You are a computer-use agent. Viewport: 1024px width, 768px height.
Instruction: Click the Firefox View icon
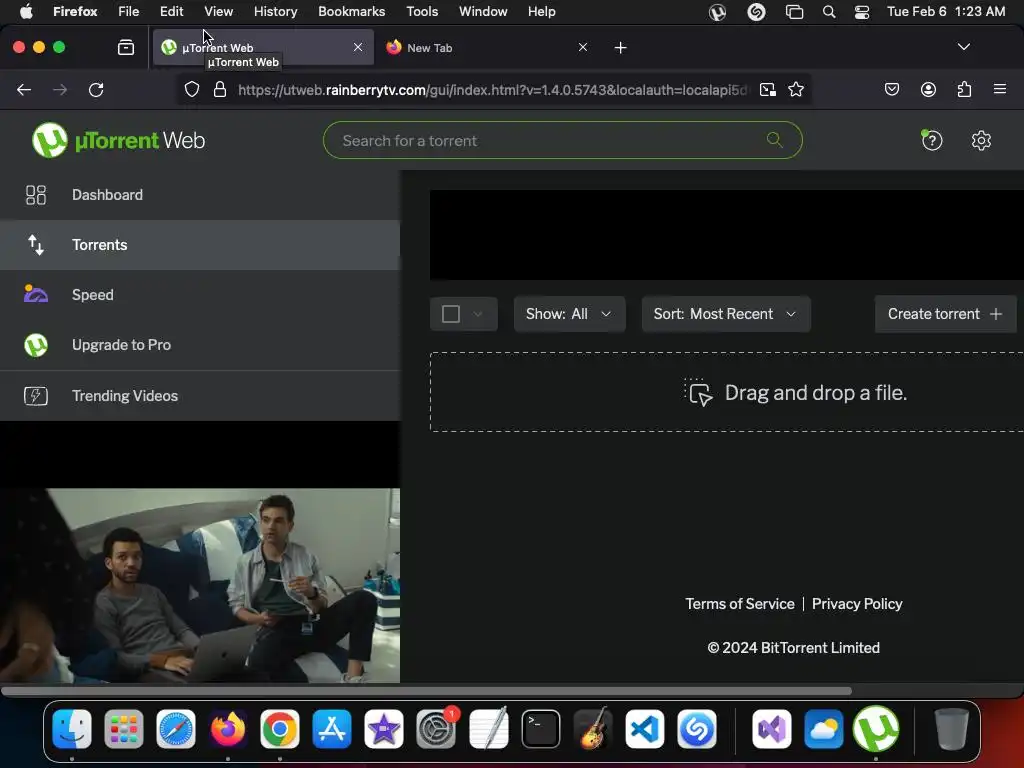click(125, 48)
